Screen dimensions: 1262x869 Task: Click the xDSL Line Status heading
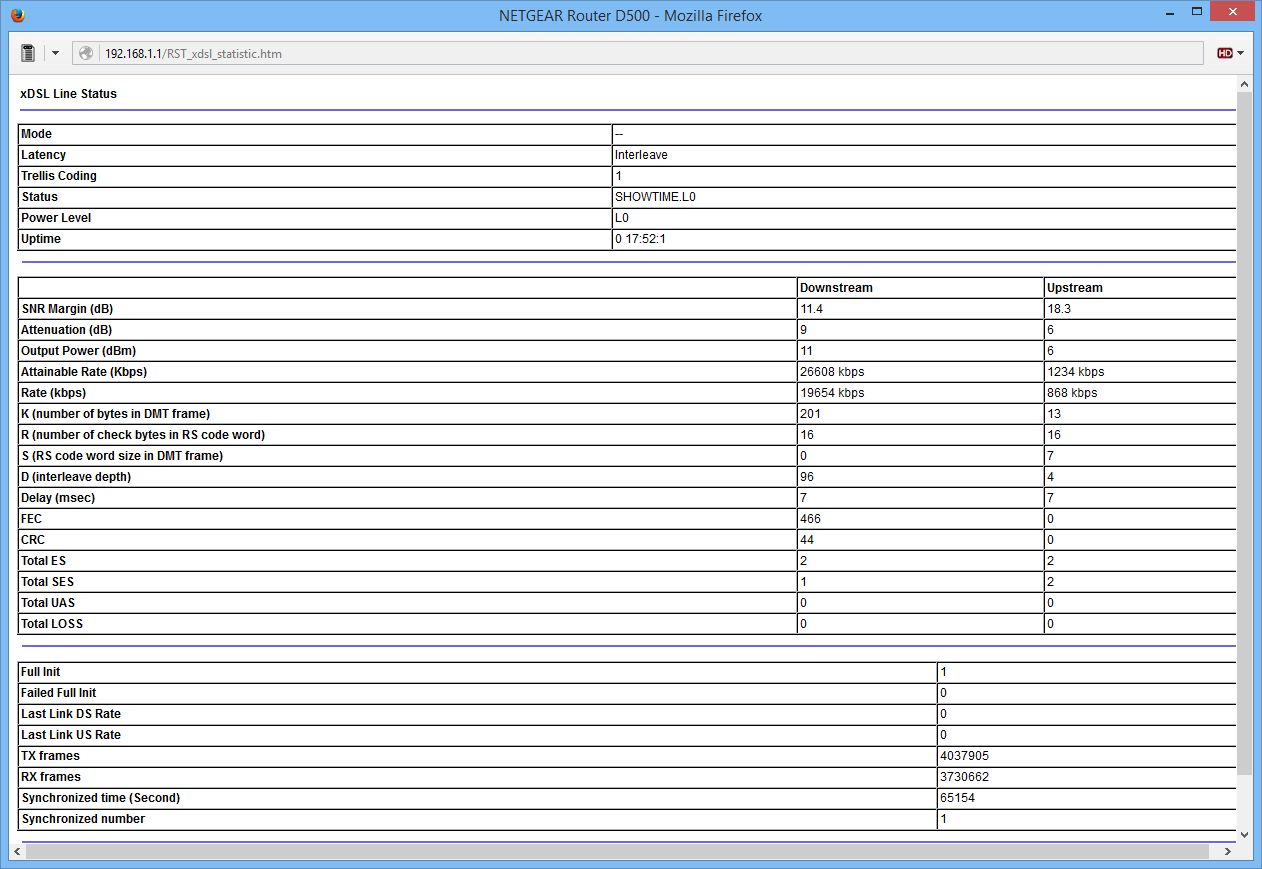pyautogui.click(x=69, y=94)
